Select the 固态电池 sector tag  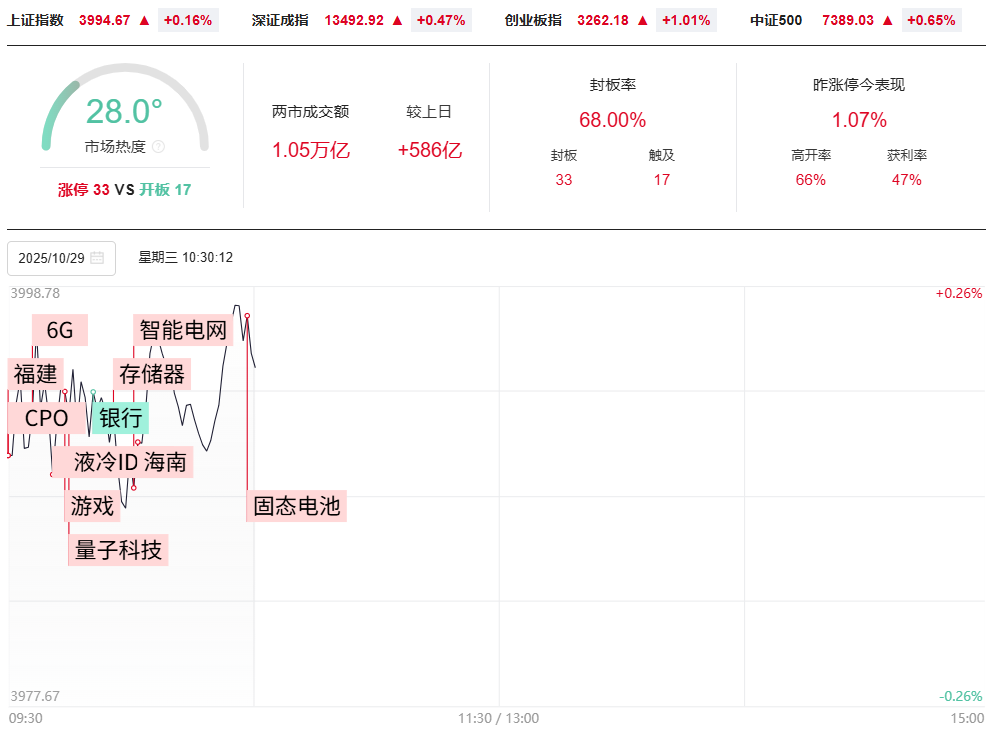297,506
